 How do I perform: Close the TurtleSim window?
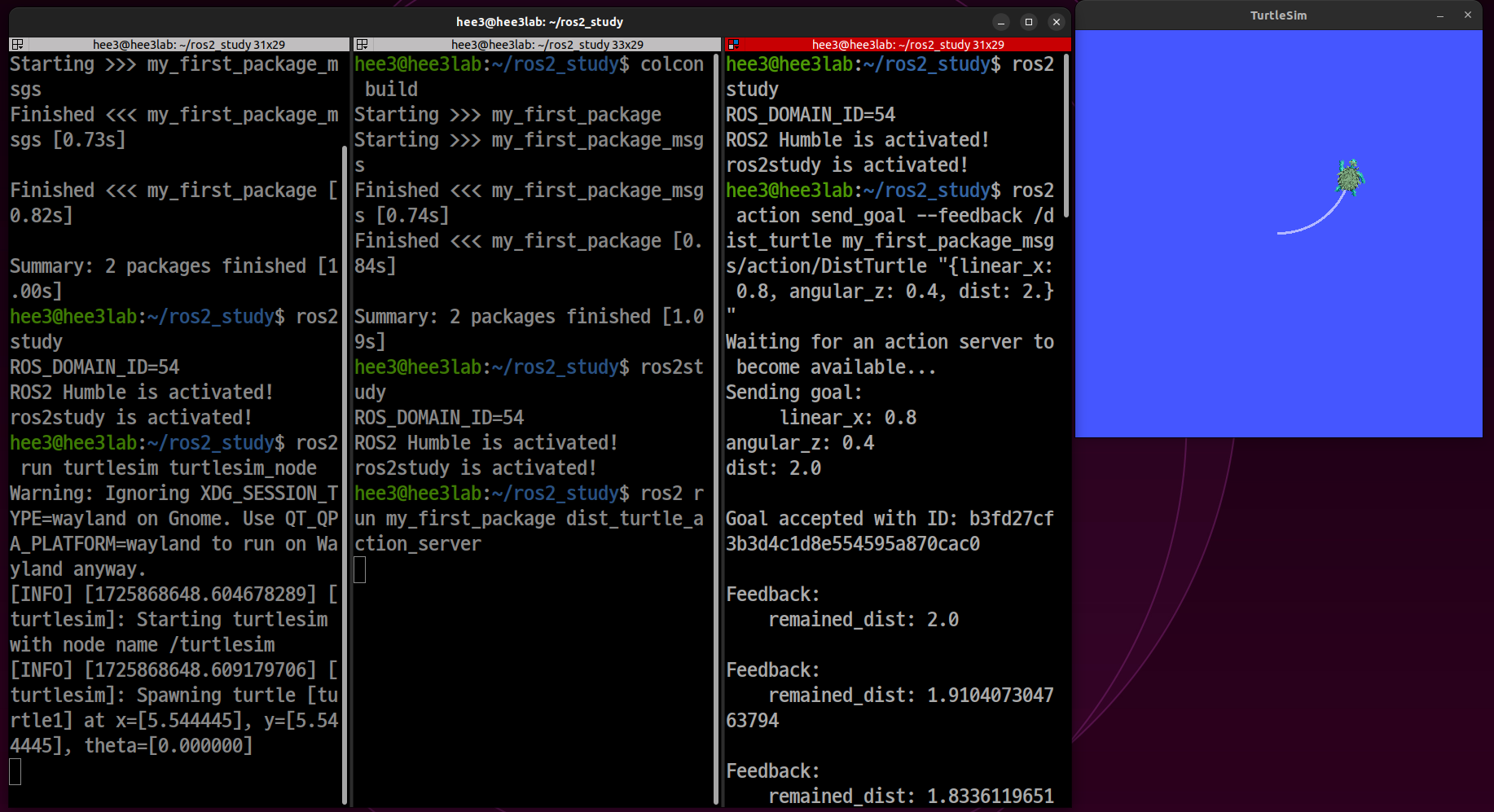[1468, 15]
